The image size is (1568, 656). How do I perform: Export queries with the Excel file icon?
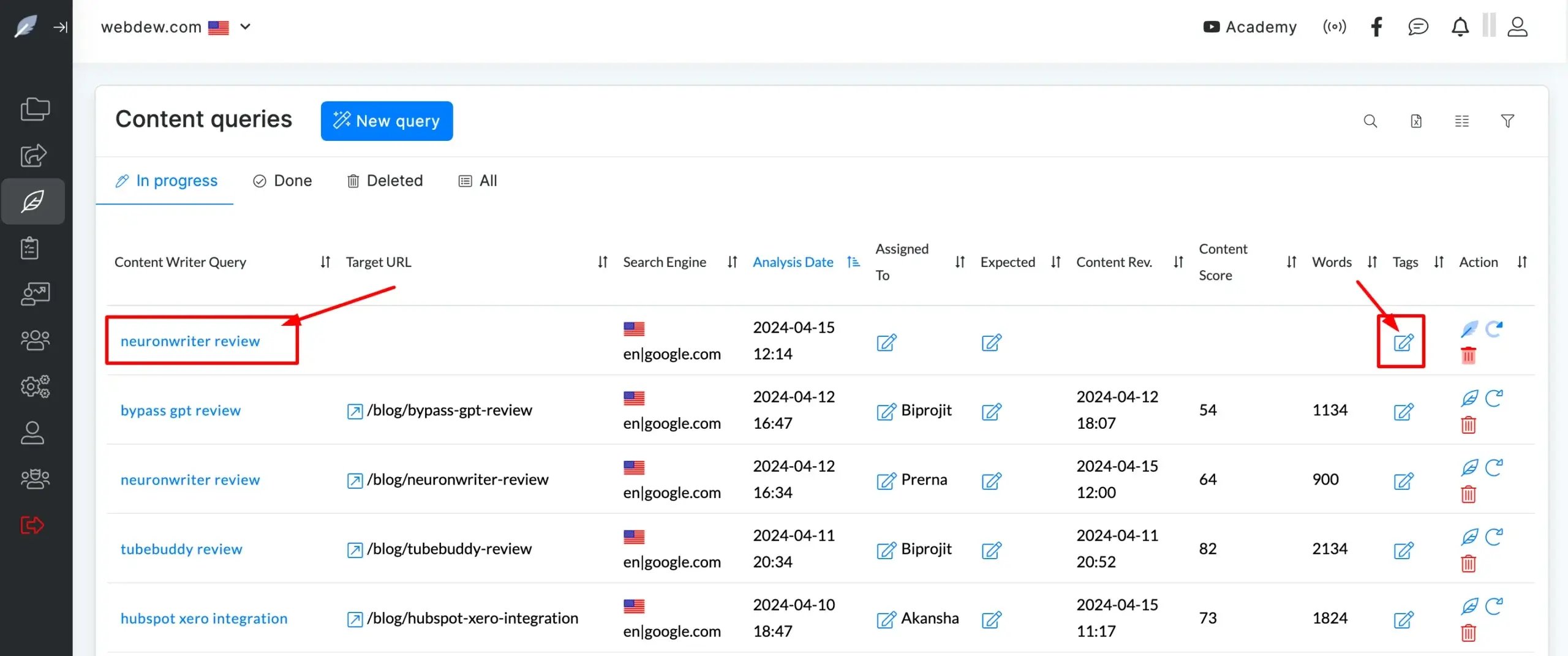tap(1416, 121)
